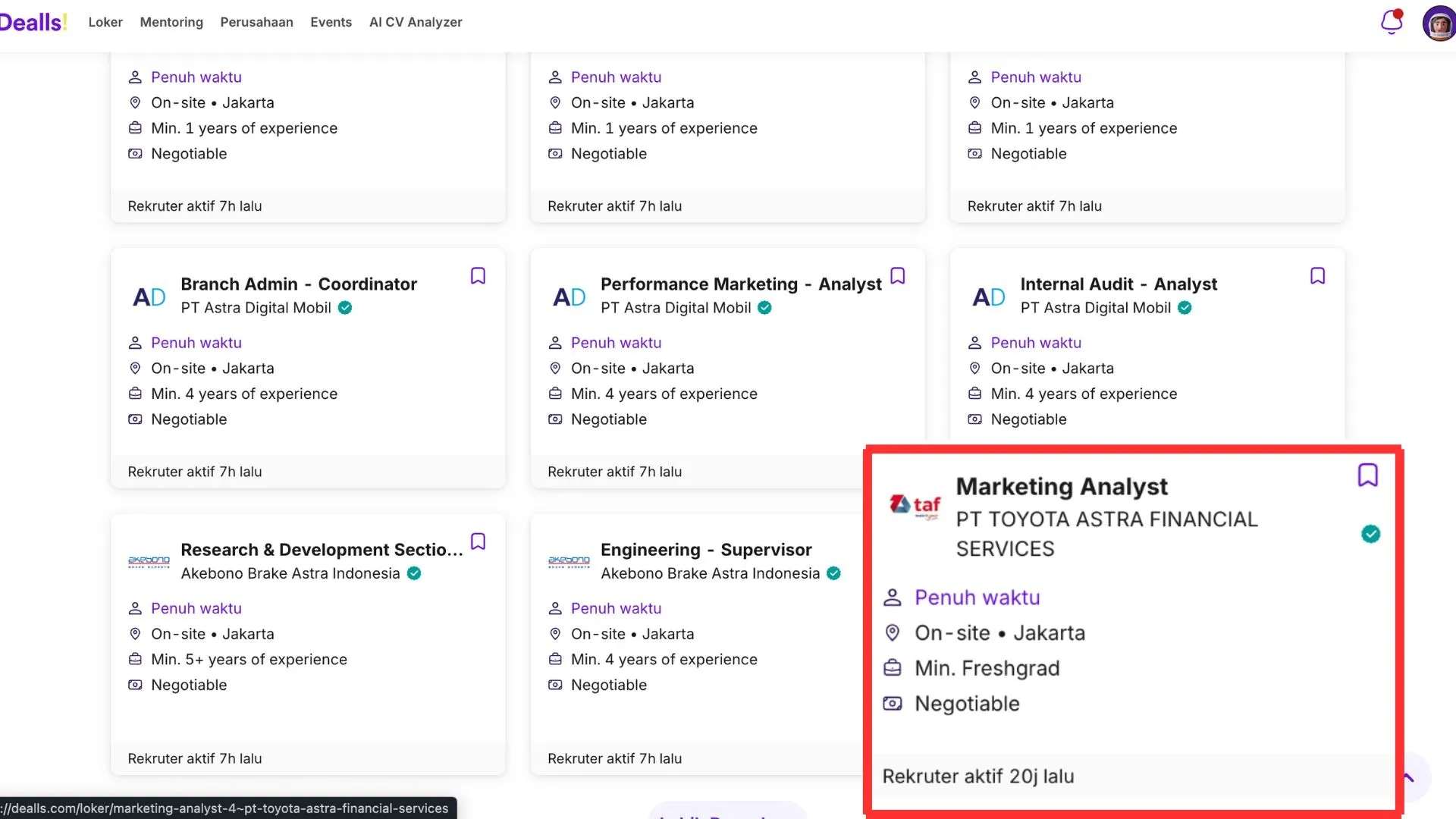Click the verified badge on Research & Development card
The height and width of the screenshot is (819, 1456).
[x=414, y=573]
